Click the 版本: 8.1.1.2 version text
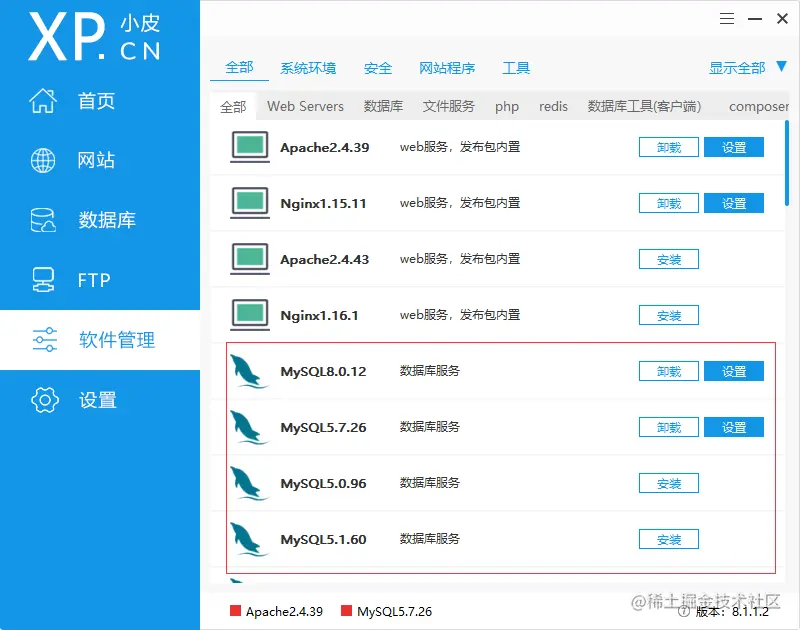The height and width of the screenshot is (630, 800). (x=732, y=612)
